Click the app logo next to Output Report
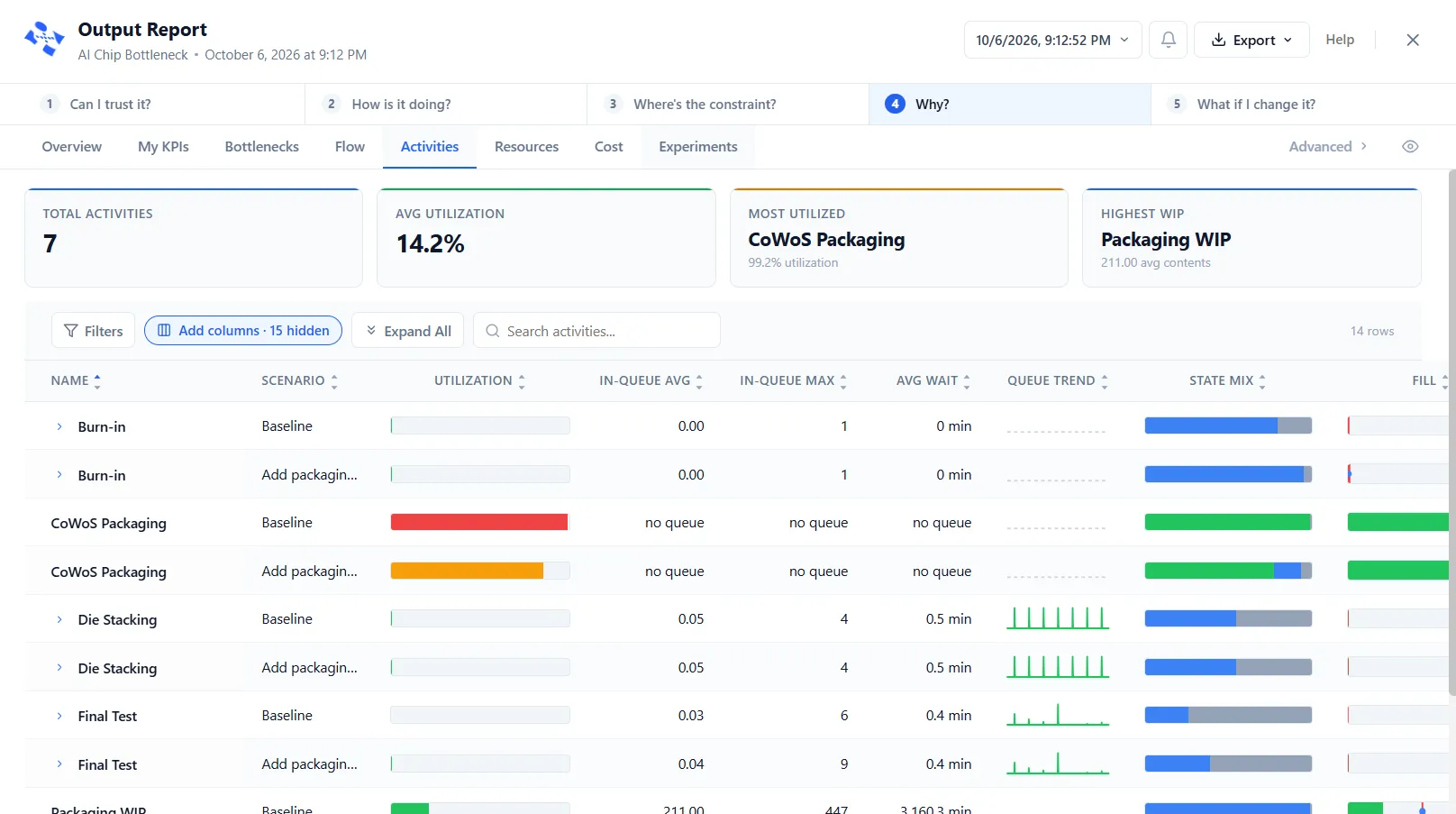 [44, 40]
